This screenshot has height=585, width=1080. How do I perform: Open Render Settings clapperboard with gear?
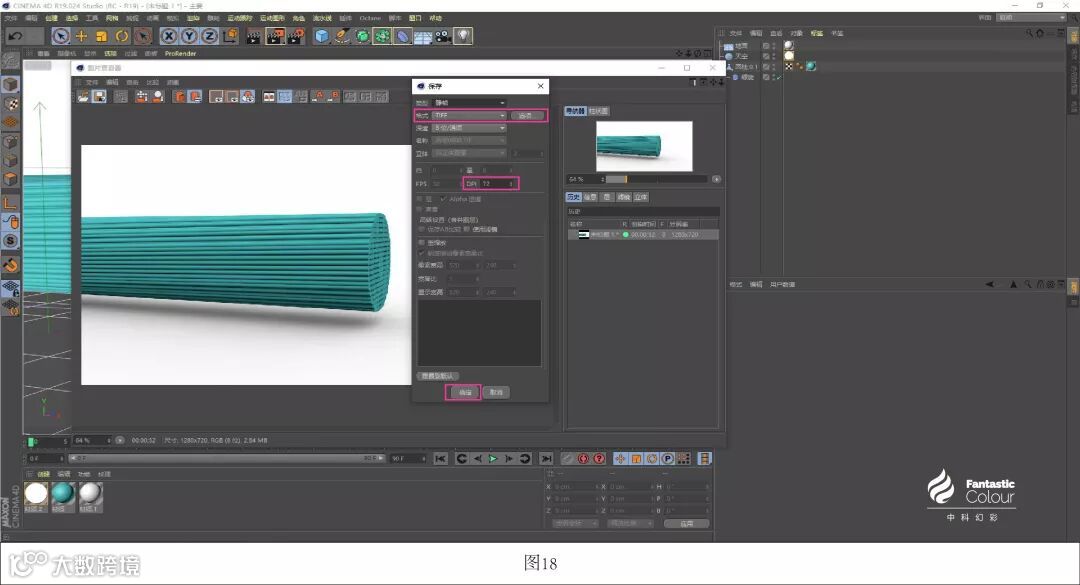point(295,36)
